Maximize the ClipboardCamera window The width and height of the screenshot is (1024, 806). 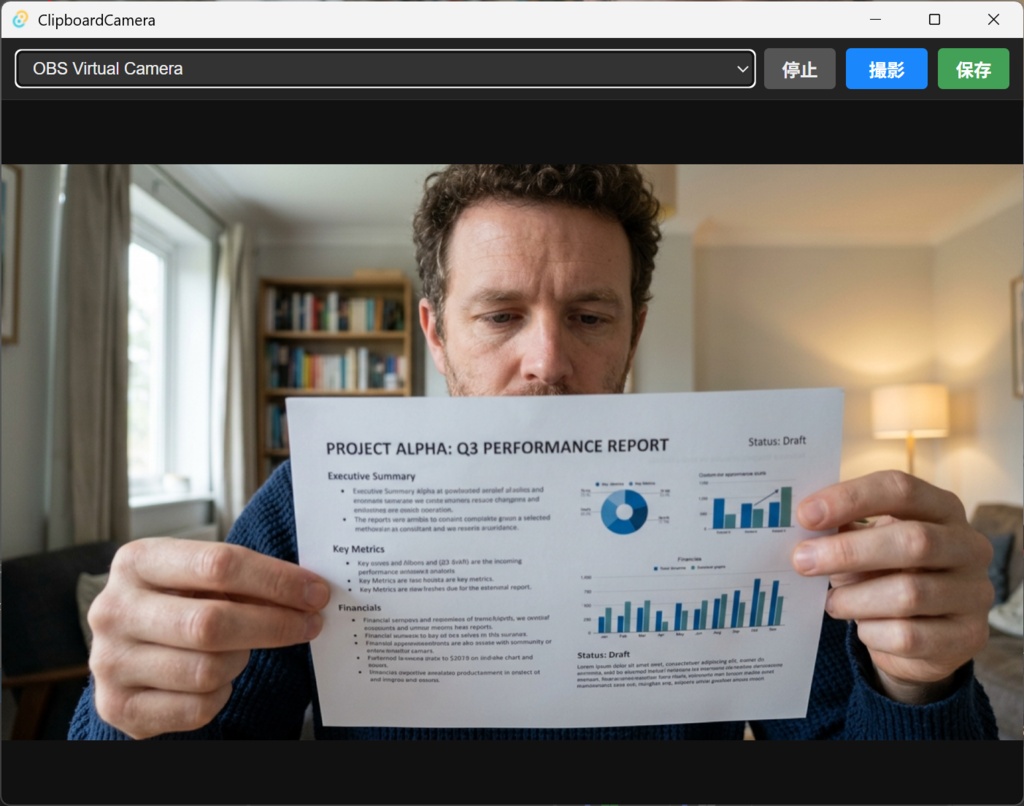935,20
